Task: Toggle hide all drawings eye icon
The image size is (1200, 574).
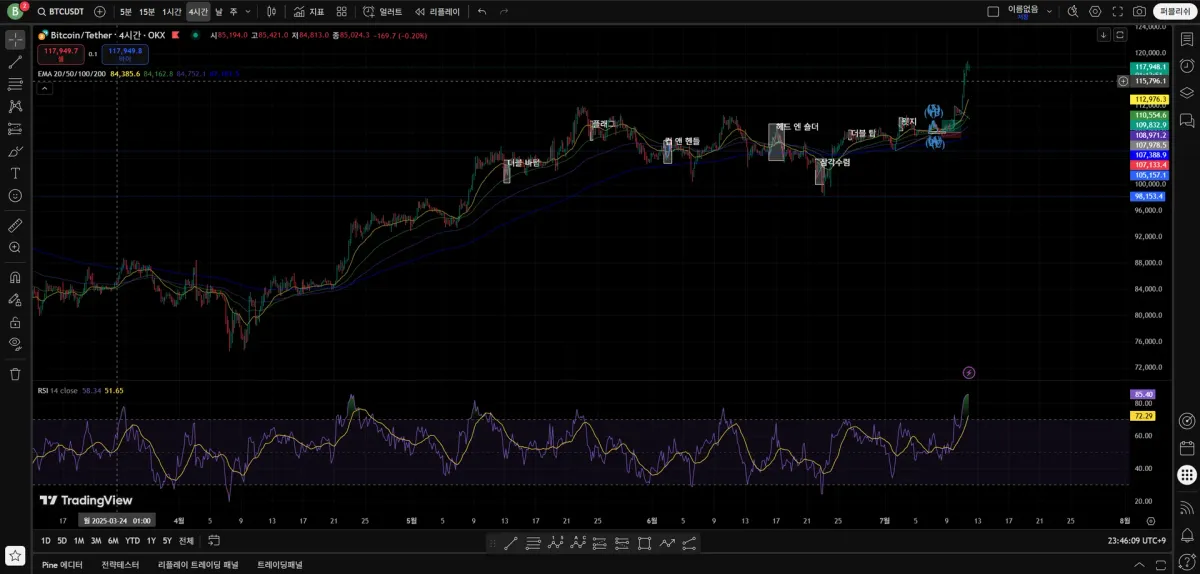Action: click(15, 344)
